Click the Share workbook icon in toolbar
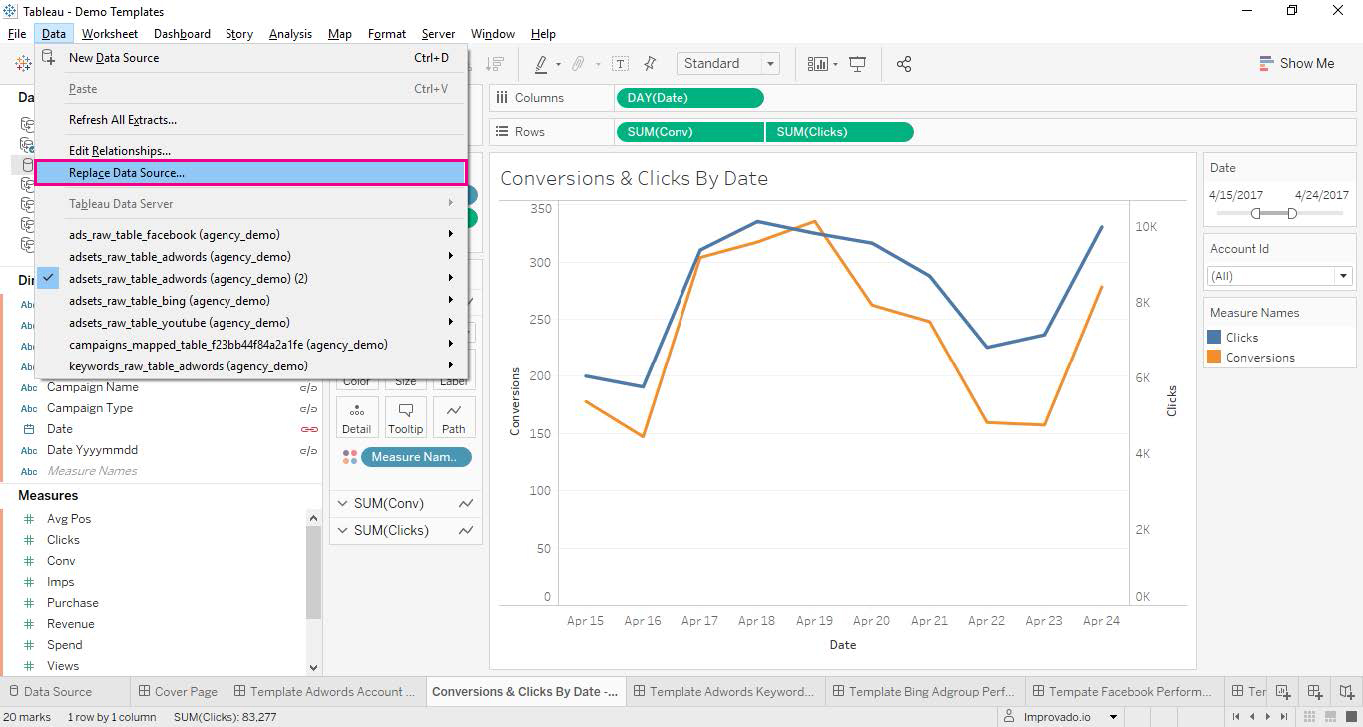Image resolution: width=1363 pixels, height=727 pixels. click(x=904, y=64)
